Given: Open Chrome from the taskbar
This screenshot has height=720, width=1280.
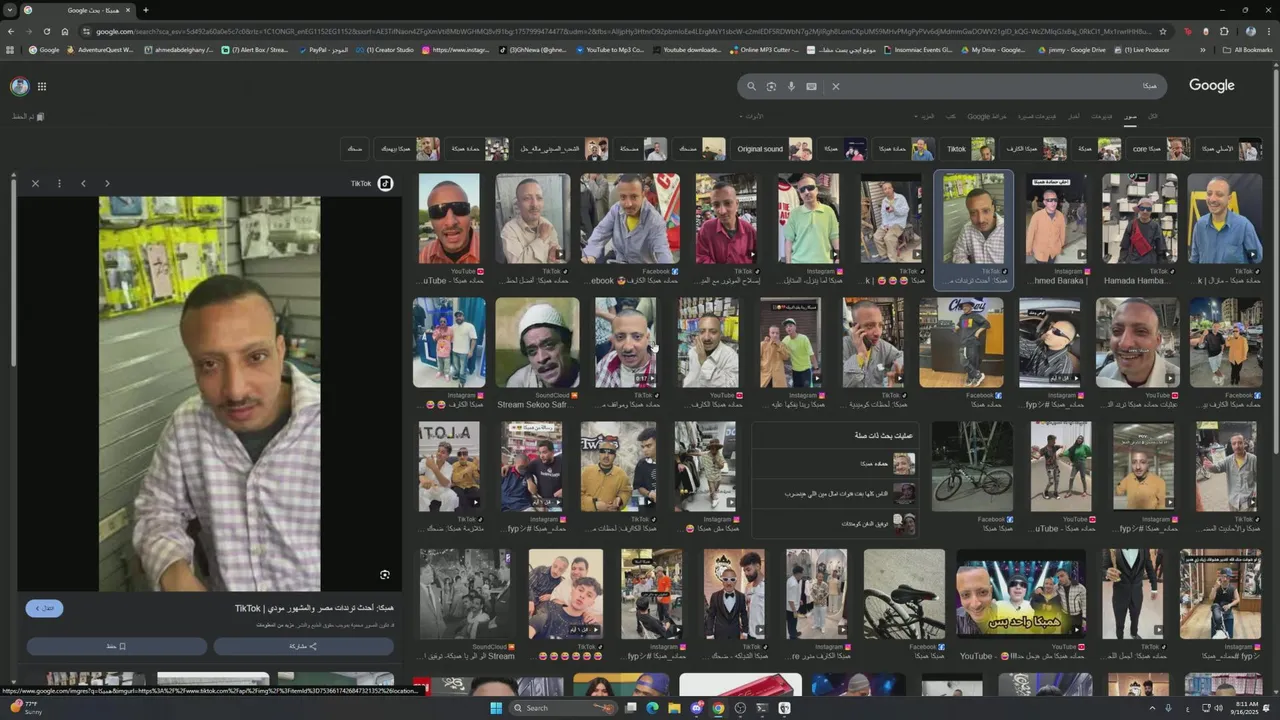Looking at the screenshot, I should pyautogui.click(x=718, y=708).
